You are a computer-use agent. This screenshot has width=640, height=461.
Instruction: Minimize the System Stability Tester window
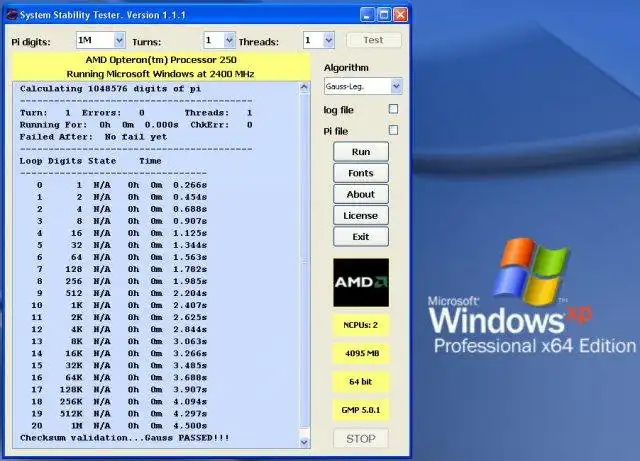click(x=367, y=15)
